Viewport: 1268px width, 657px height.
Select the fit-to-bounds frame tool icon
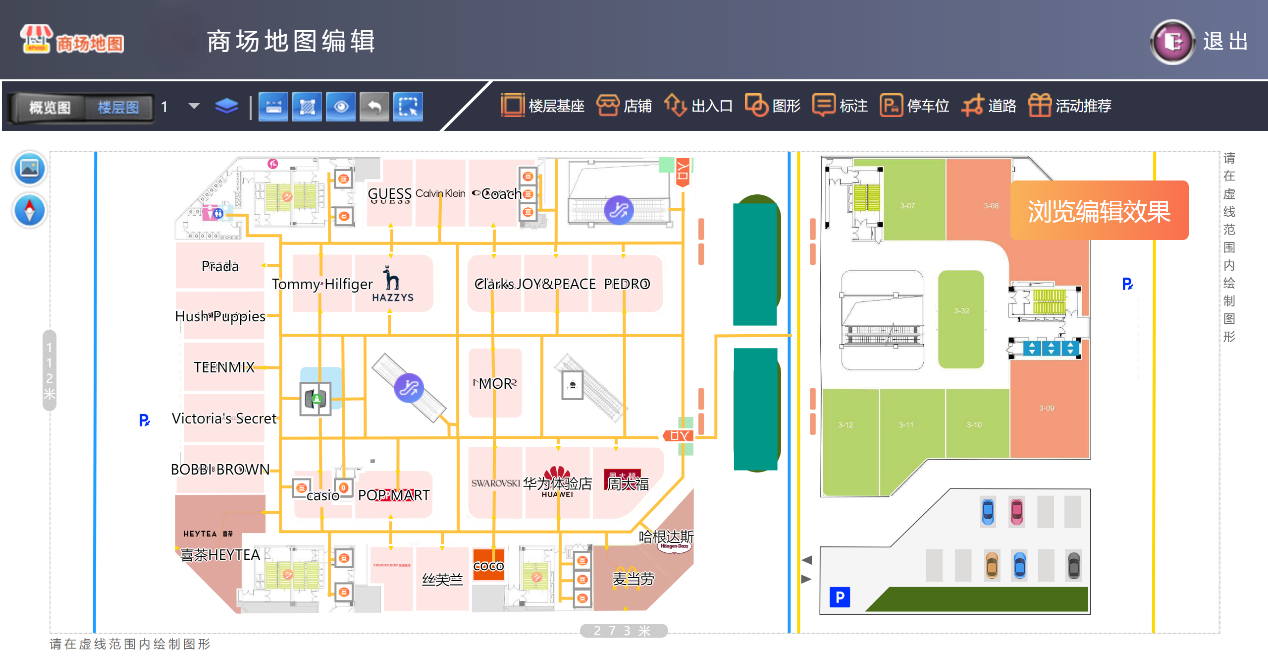pyautogui.click(x=307, y=106)
